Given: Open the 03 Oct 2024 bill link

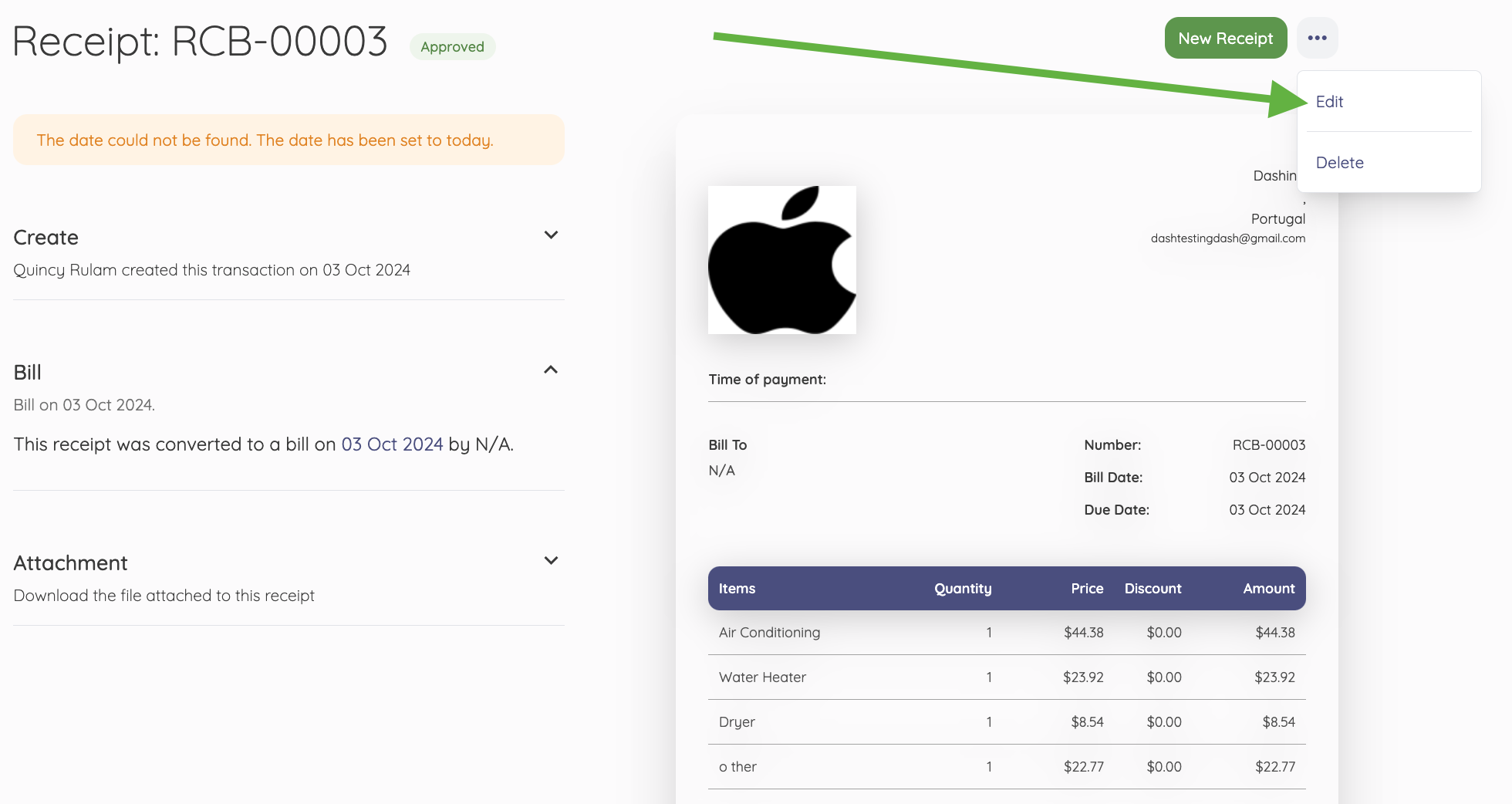Looking at the screenshot, I should (392, 444).
